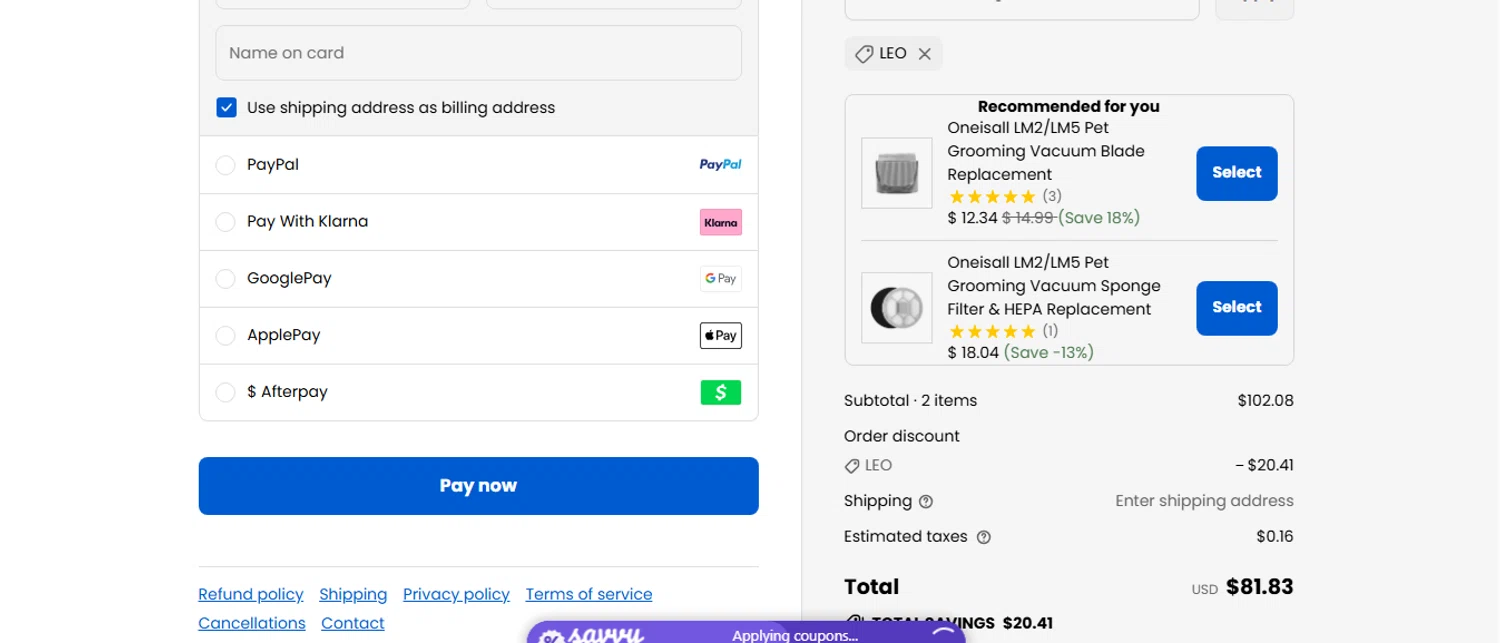Open the Terms of service link
Image resolution: width=1500 pixels, height=643 pixels.
click(x=589, y=595)
